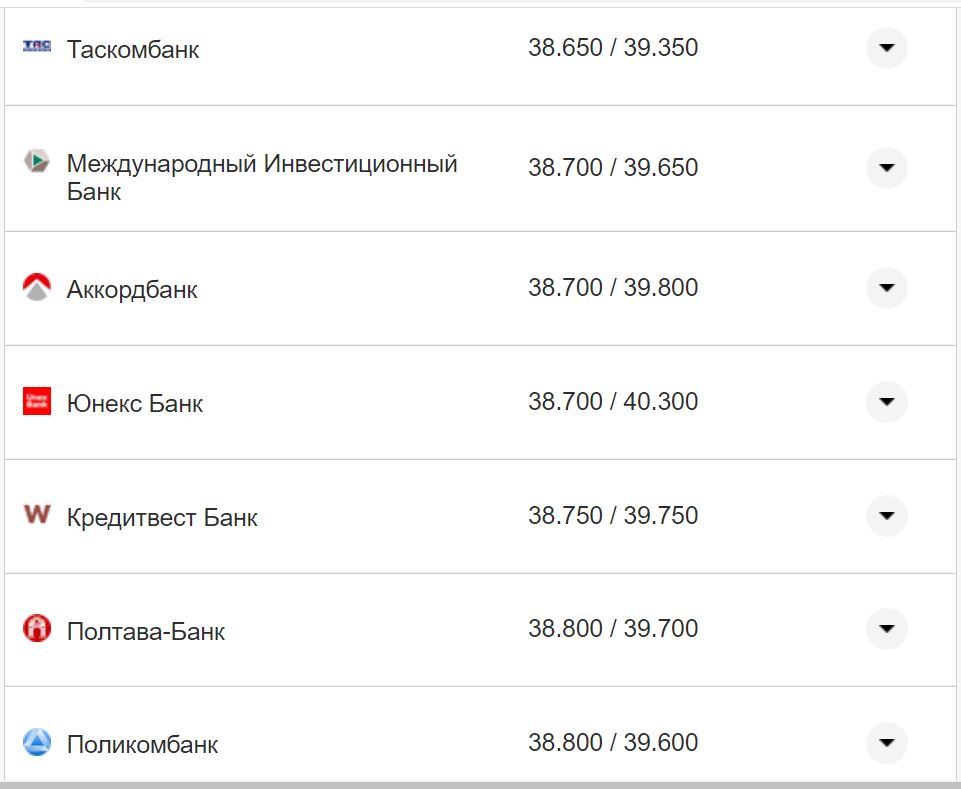Open the Кредитвест Банк dropdown
The width and height of the screenshot is (961, 789).
[x=886, y=516]
